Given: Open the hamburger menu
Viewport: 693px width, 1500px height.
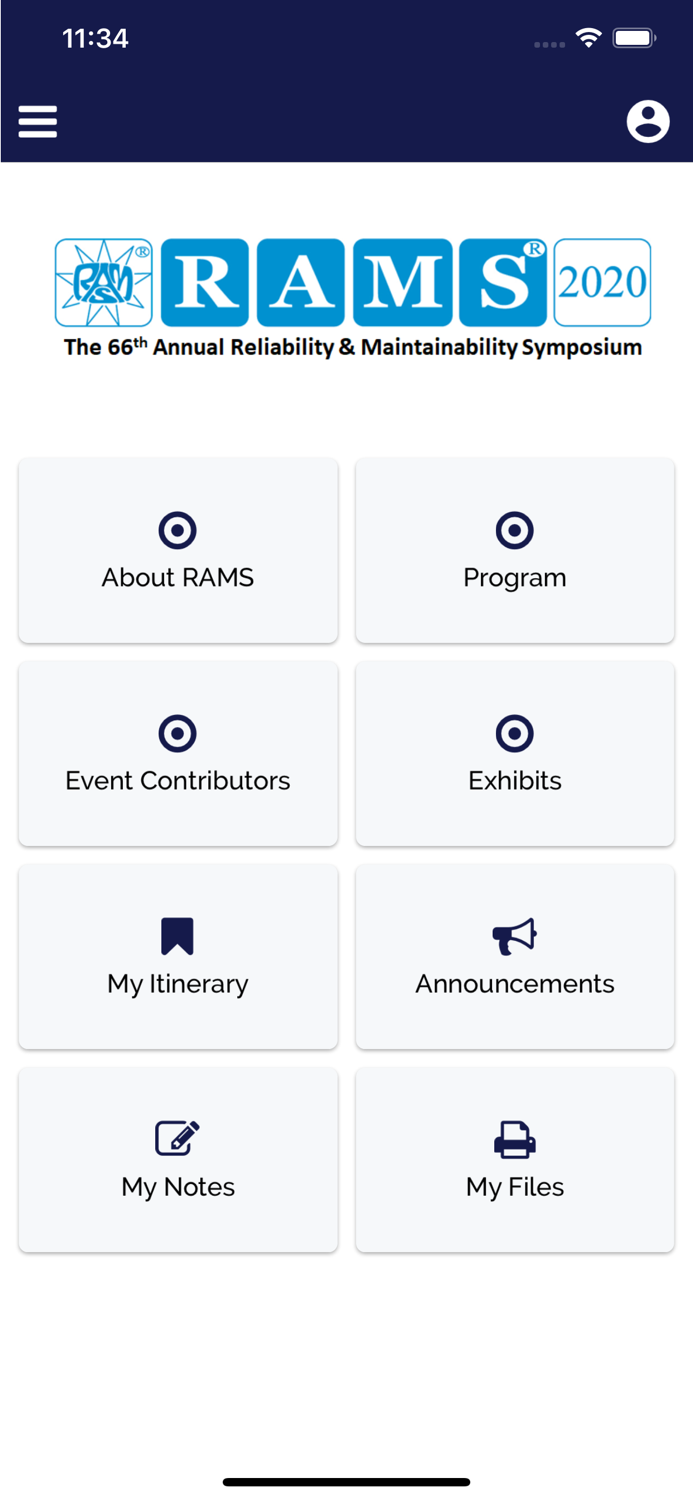Looking at the screenshot, I should coord(38,122).
